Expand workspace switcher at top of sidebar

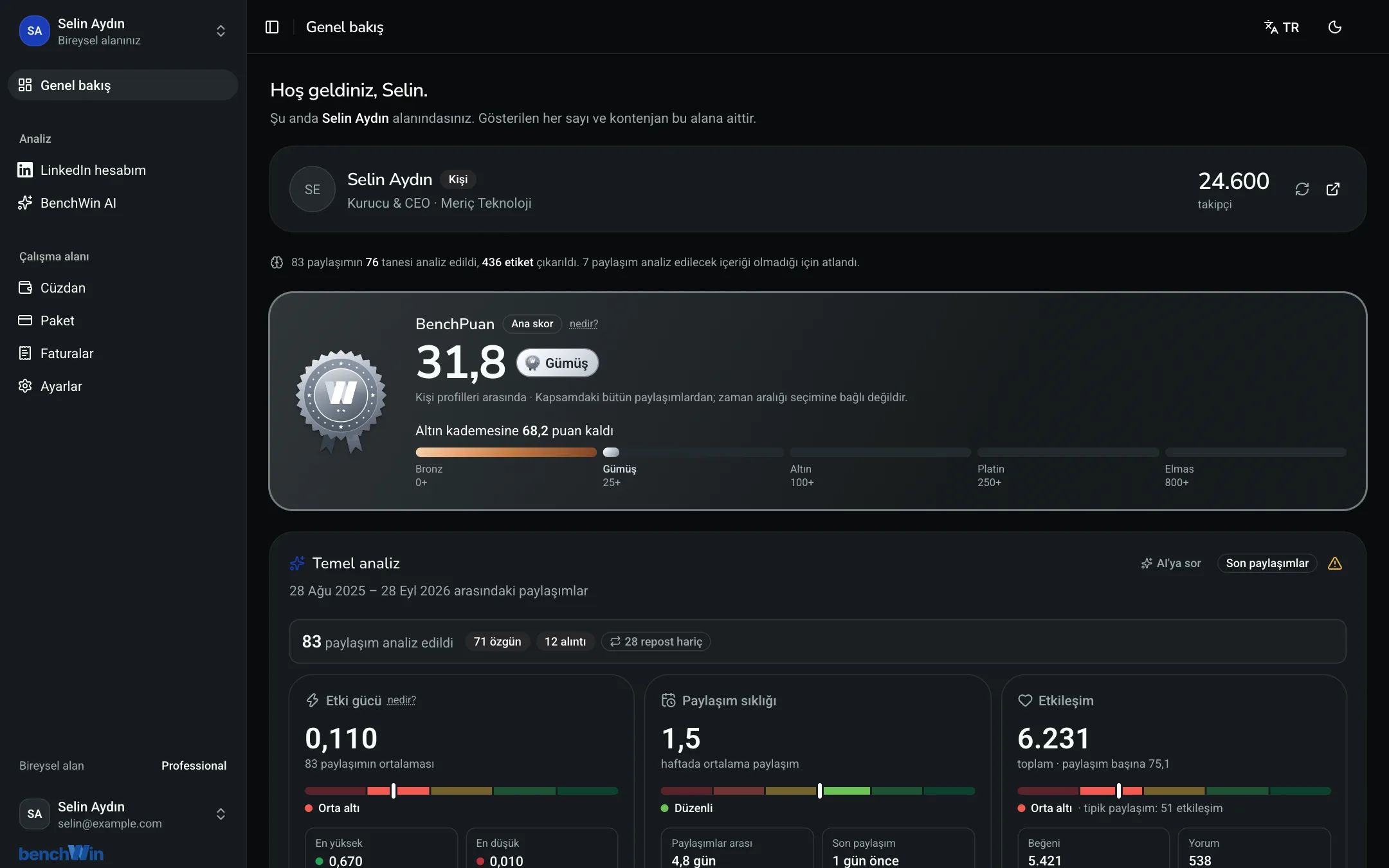221,31
